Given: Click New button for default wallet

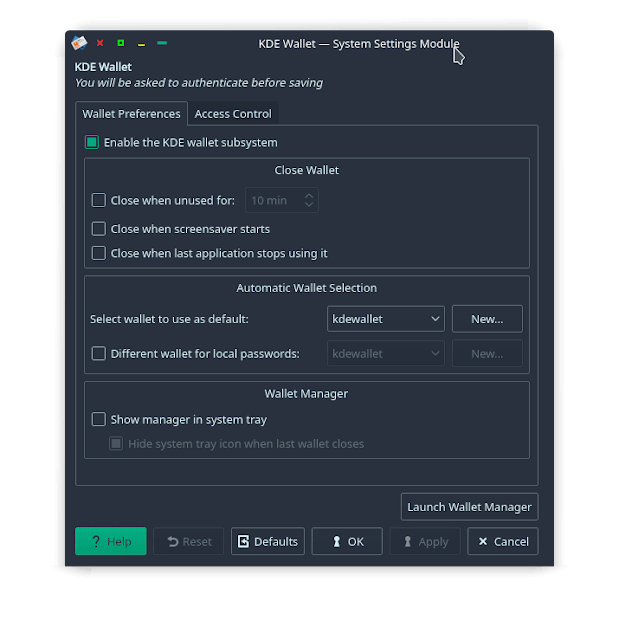Looking at the screenshot, I should point(487,319).
